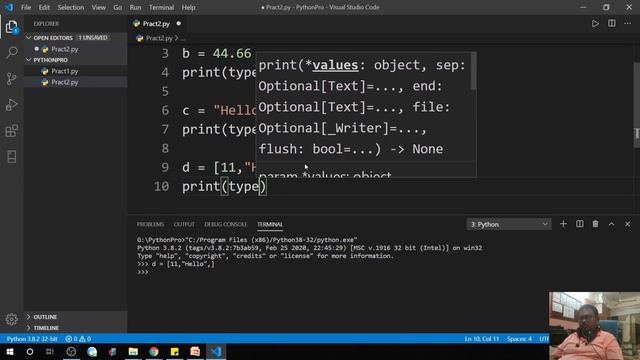This screenshot has width=640, height=360.
Task: Open the Terminal menu
Action: (161, 7)
